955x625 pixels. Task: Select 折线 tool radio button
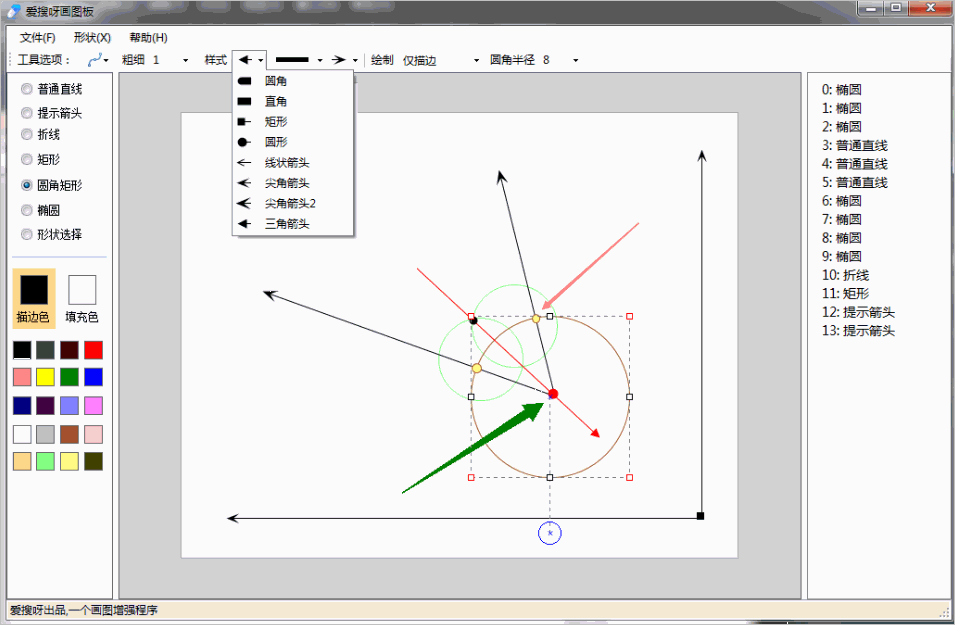(27, 134)
